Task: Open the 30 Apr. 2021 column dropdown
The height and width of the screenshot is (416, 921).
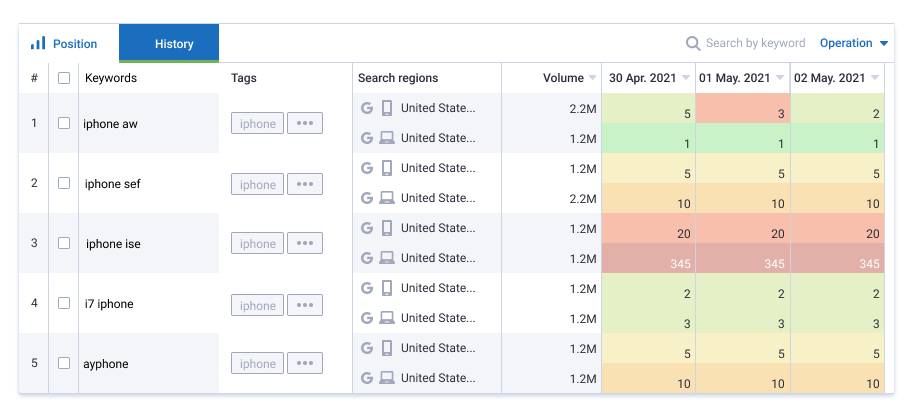Action: 686,78
